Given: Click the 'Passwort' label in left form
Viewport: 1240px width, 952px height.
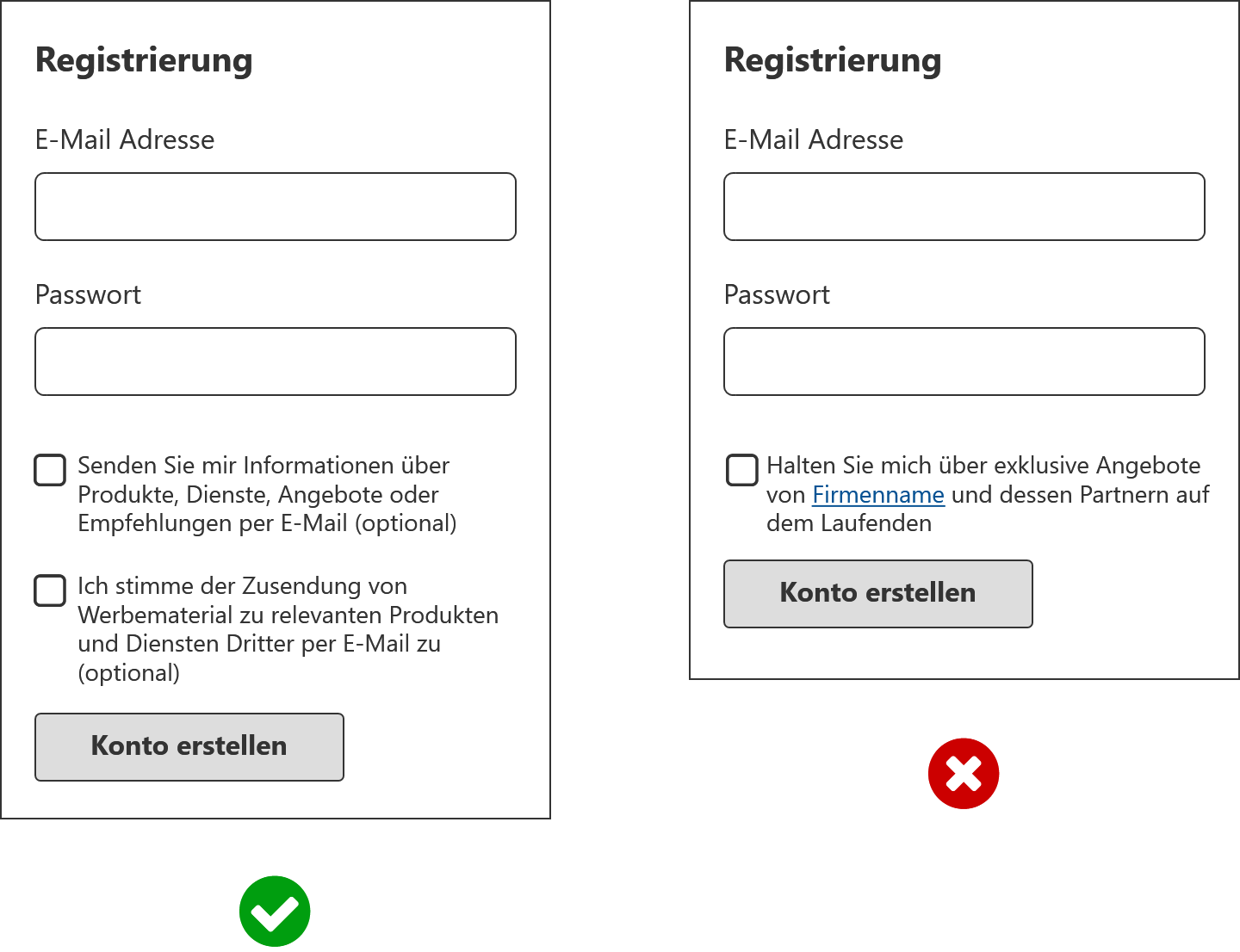Looking at the screenshot, I should pyautogui.click(x=88, y=294).
